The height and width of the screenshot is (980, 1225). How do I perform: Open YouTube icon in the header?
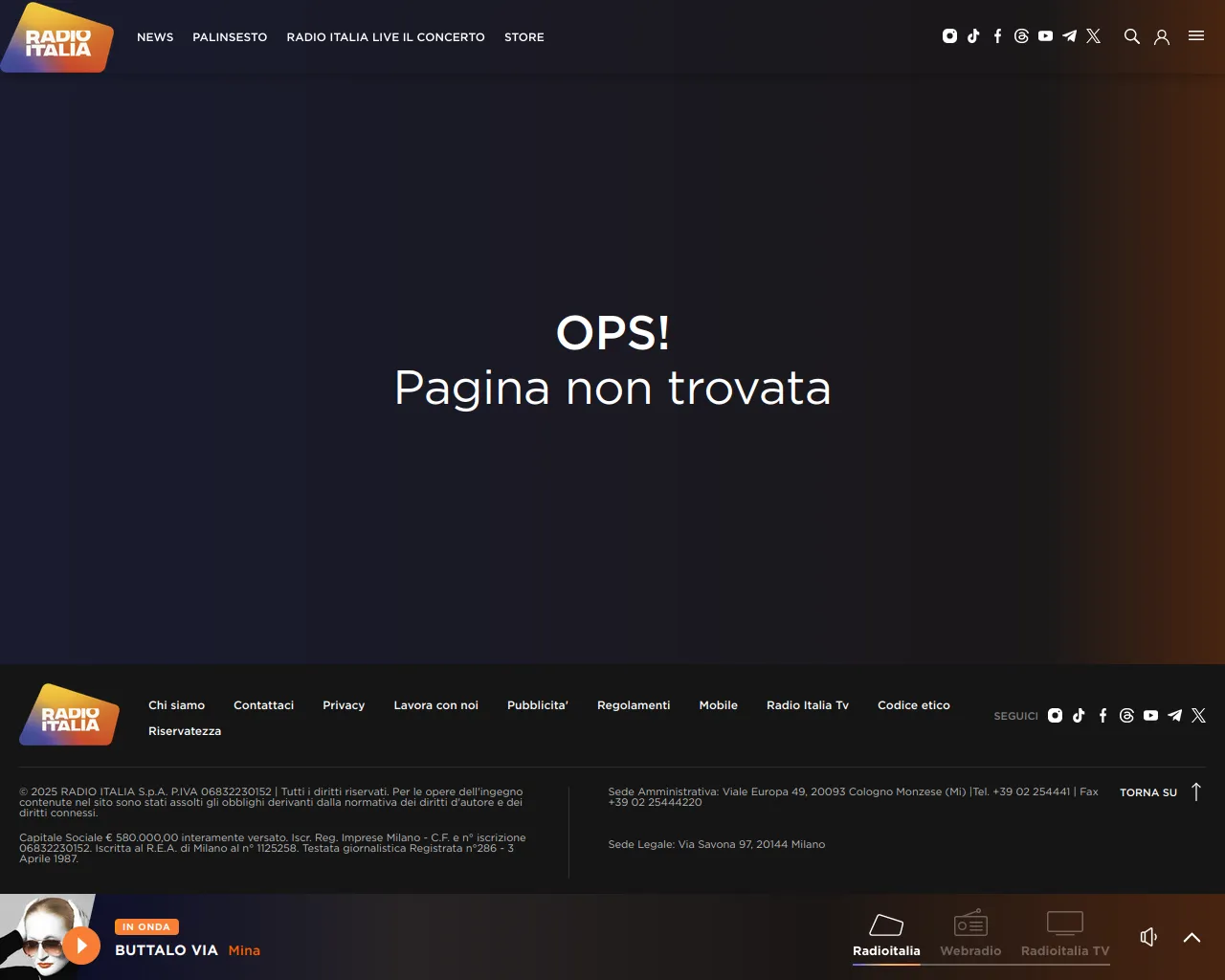1045,36
